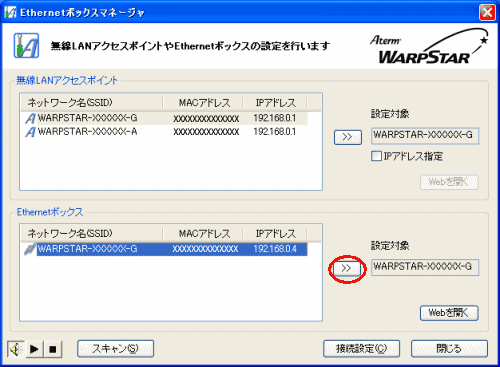Click MACアドレス header in Ethernetボックス list
This screenshot has height=367, width=500.
[203, 234]
